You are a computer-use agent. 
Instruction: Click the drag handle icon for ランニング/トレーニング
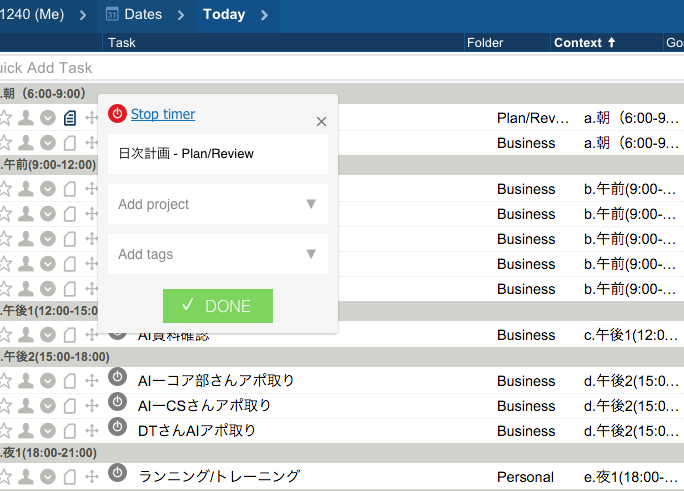(92, 477)
